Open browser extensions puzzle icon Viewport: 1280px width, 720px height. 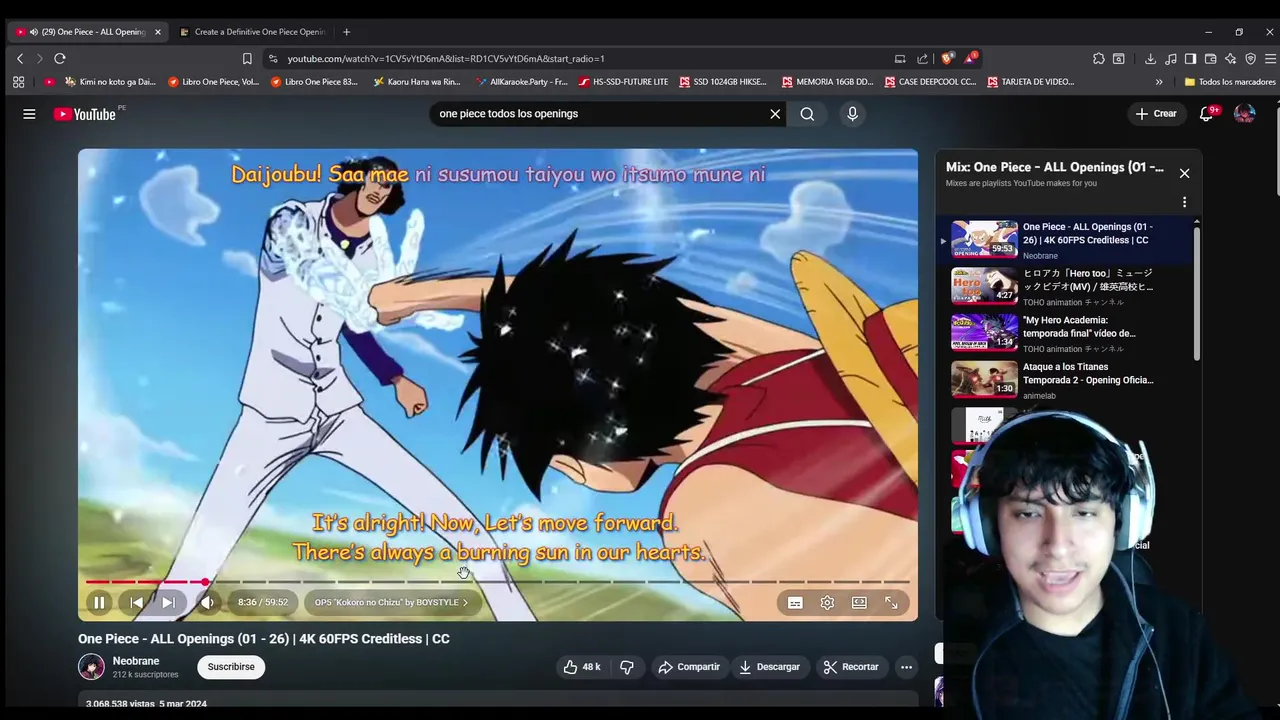point(1098,59)
